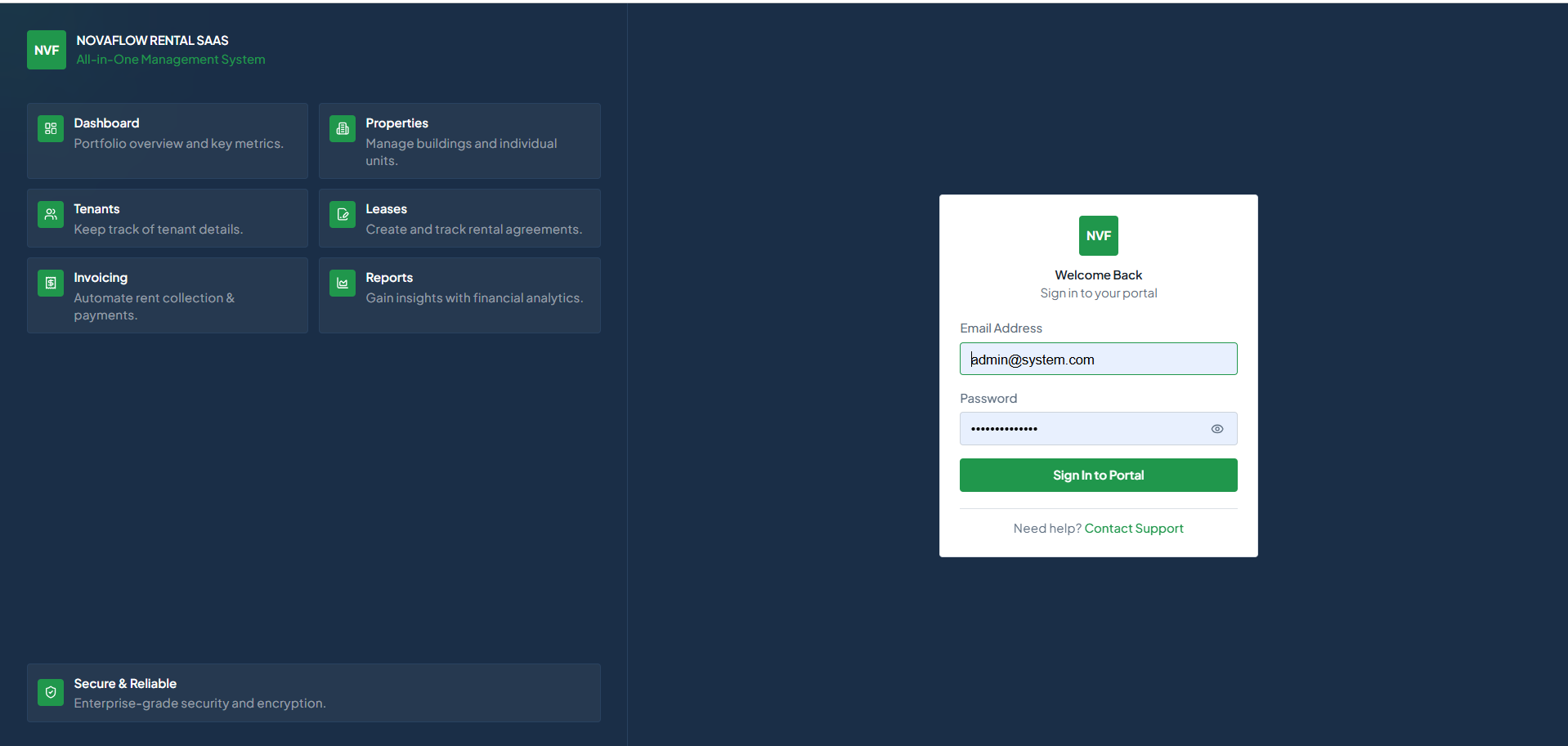Click the Invoicing receipt icon
The image size is (1568, 746).
click(51, 283)
